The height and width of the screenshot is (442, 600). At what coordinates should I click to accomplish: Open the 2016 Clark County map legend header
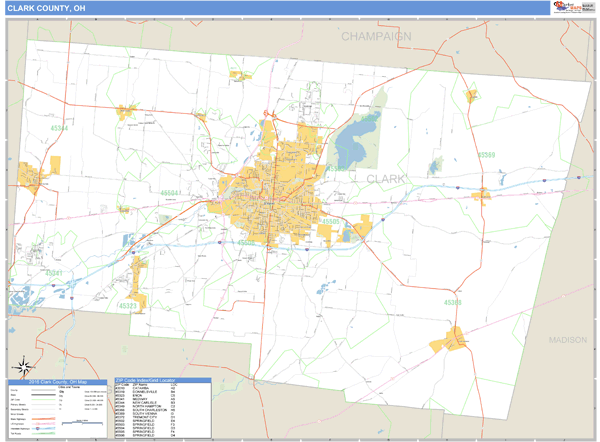(55, 382)
